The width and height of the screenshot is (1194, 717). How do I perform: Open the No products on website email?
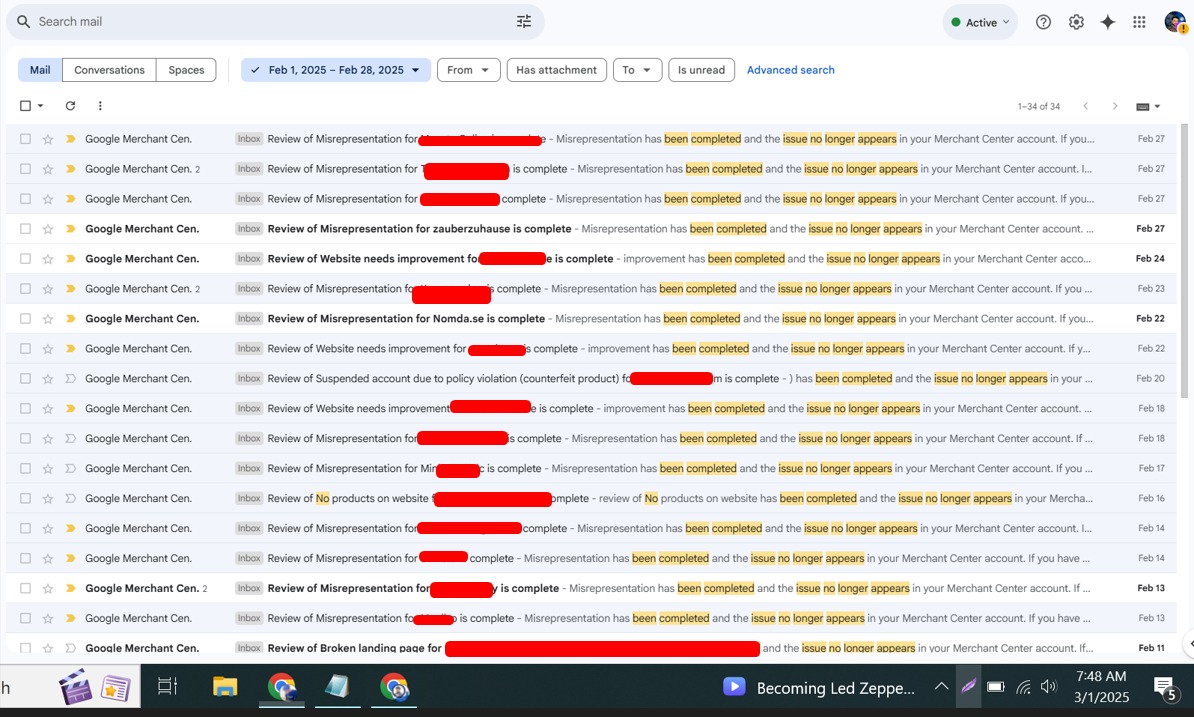(591, 499)
